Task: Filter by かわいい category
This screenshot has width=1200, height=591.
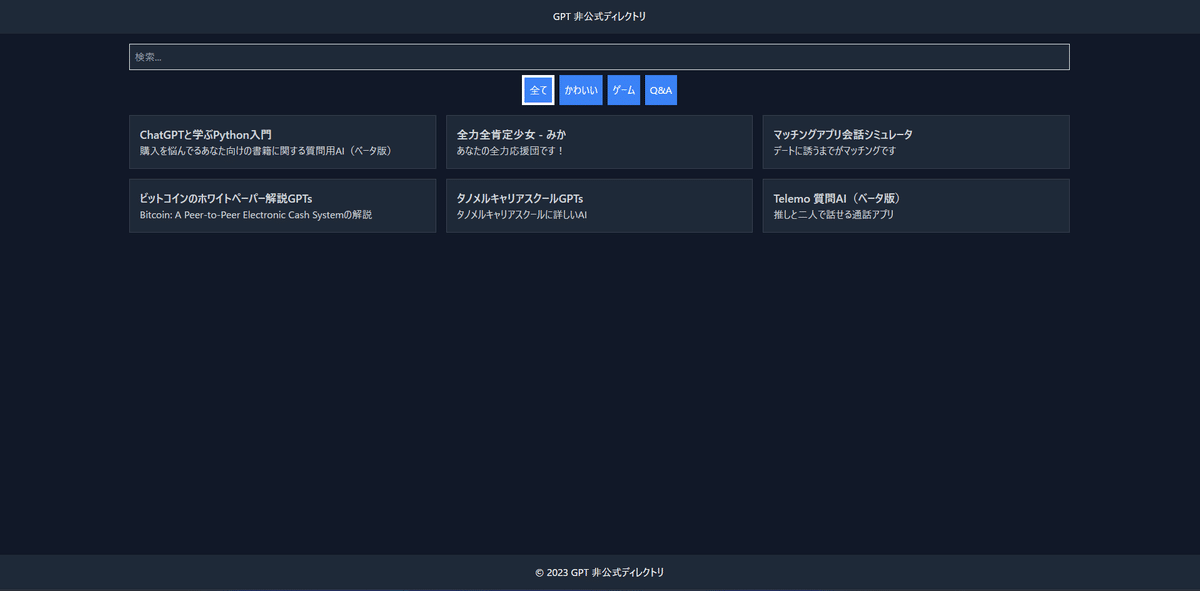Action: pos(581,90)
